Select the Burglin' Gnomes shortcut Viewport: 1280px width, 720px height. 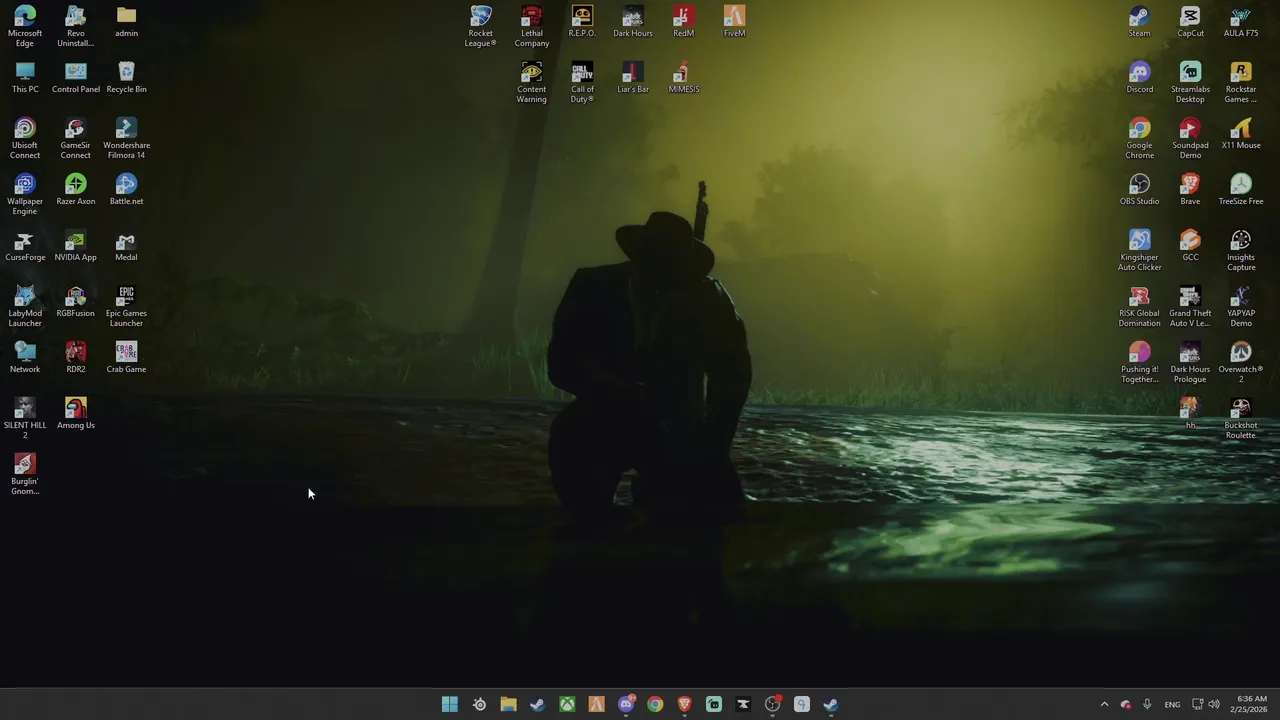point(25,474)
